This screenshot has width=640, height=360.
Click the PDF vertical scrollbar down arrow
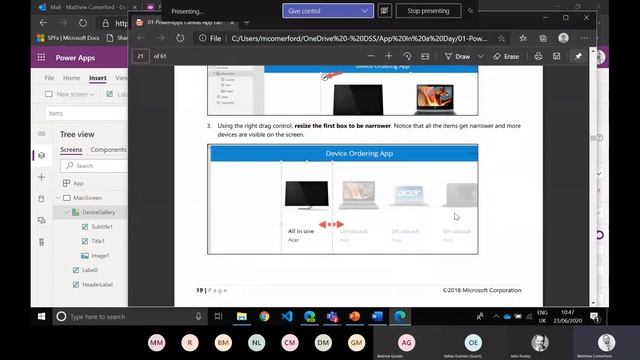click(593, 303)
